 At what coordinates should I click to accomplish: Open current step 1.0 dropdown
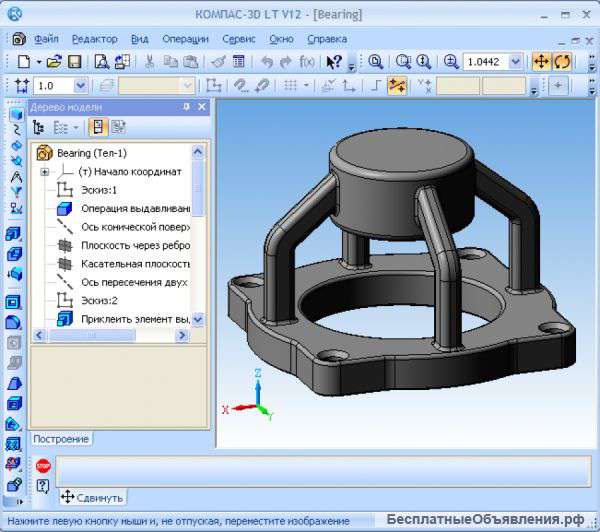tap(81, 85)
